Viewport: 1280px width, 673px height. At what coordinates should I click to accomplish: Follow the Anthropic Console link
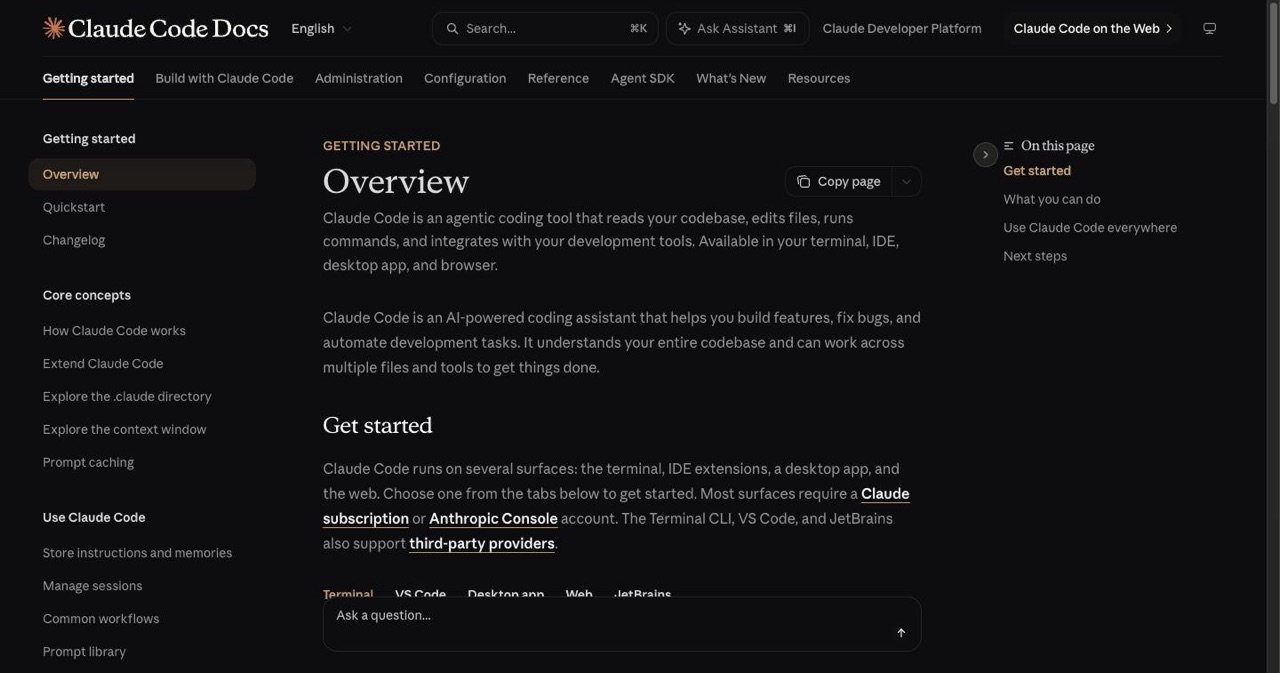pyautogui.click(x=493, y=518)
